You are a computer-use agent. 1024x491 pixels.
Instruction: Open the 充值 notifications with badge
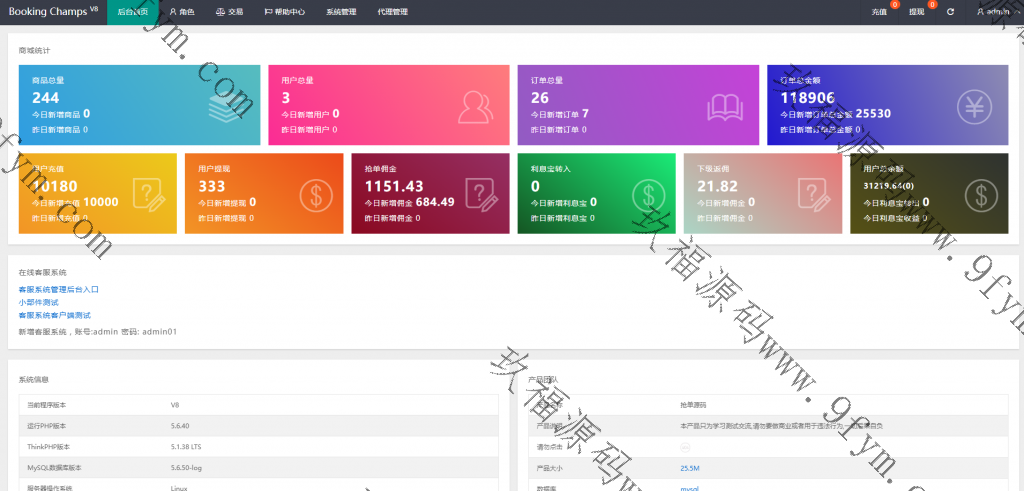(879, 12)
